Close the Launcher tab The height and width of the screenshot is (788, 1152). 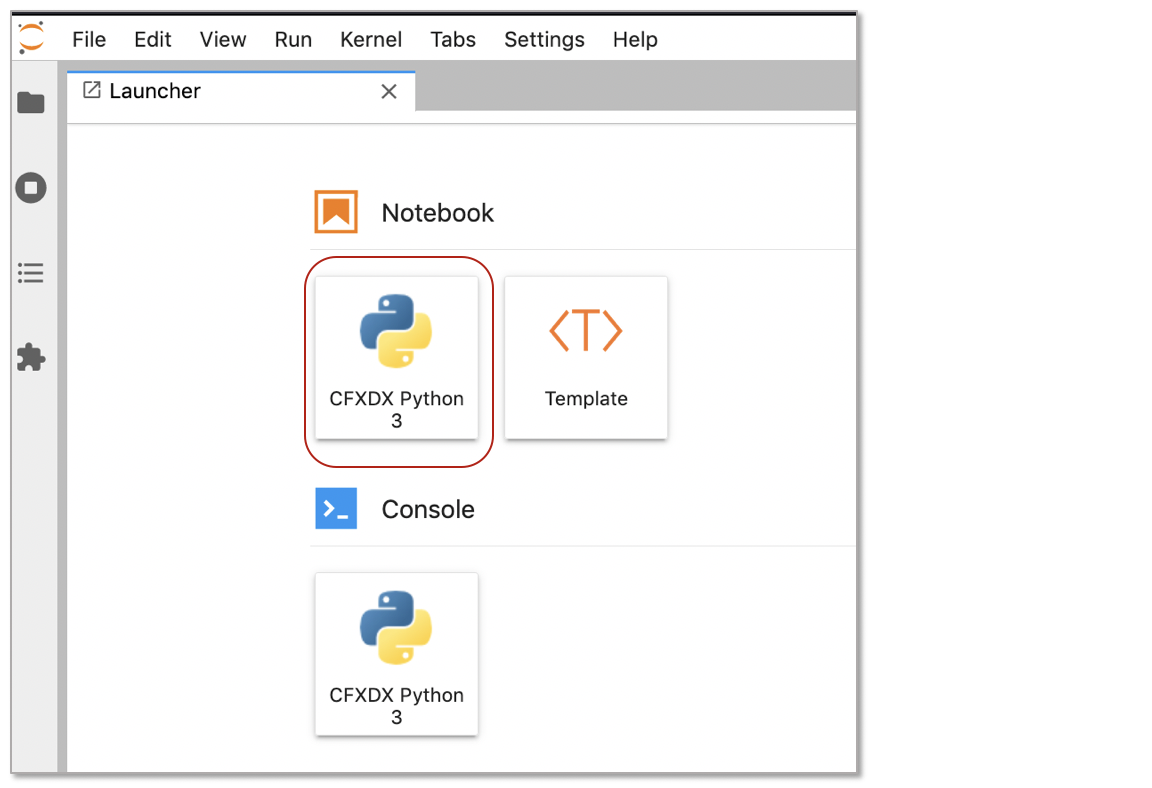pyautogui.click(x=389, y=91)
